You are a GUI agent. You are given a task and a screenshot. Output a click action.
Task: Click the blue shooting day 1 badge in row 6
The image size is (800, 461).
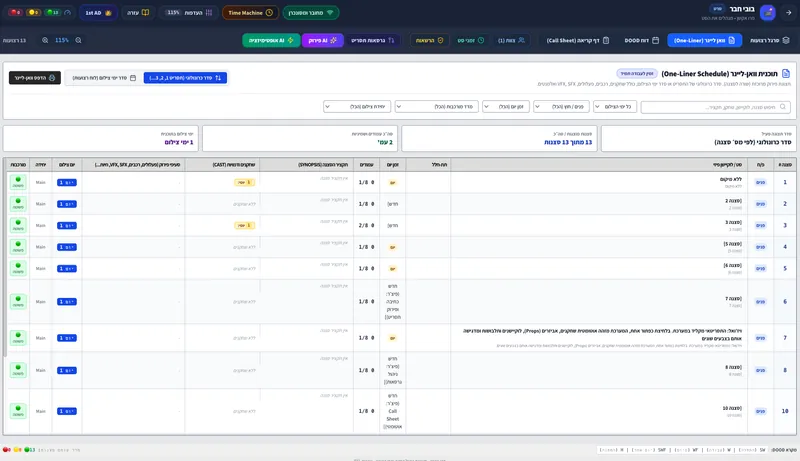click(x=67, y=302)
